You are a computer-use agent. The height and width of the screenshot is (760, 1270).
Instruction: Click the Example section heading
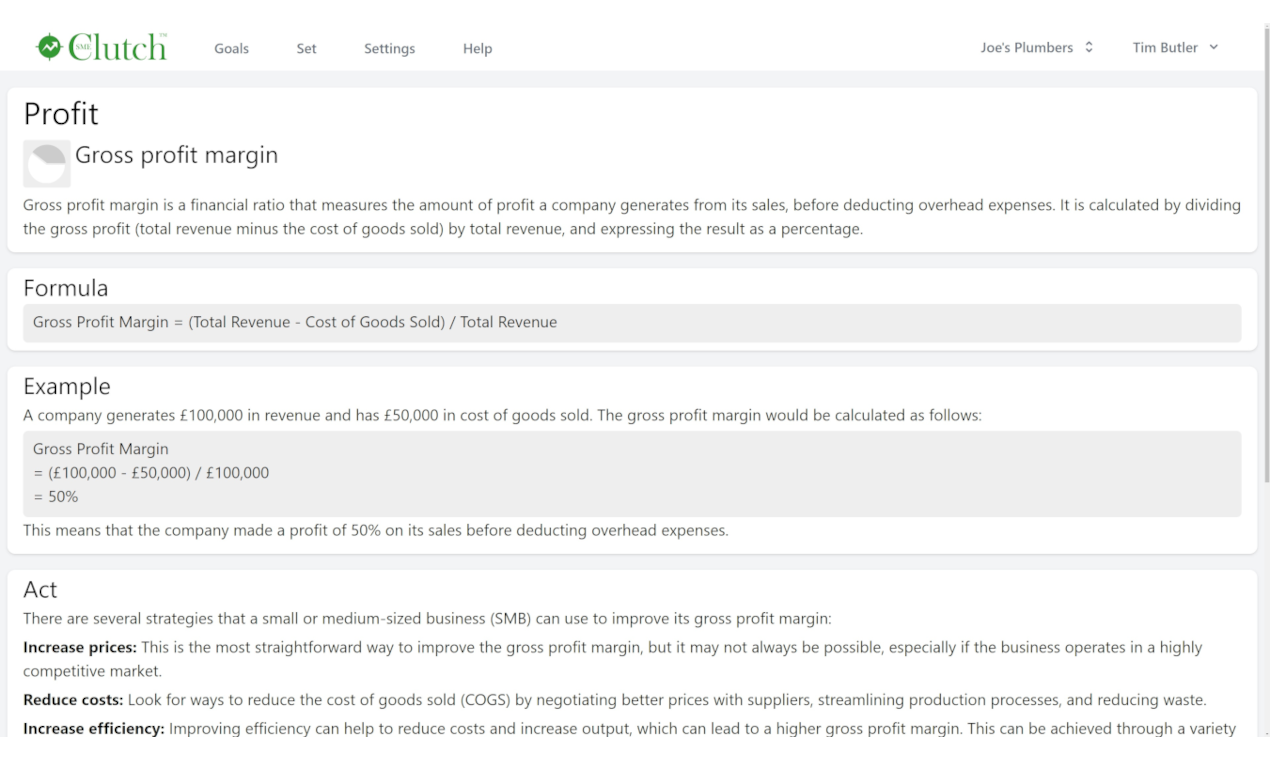pos(67,386)
